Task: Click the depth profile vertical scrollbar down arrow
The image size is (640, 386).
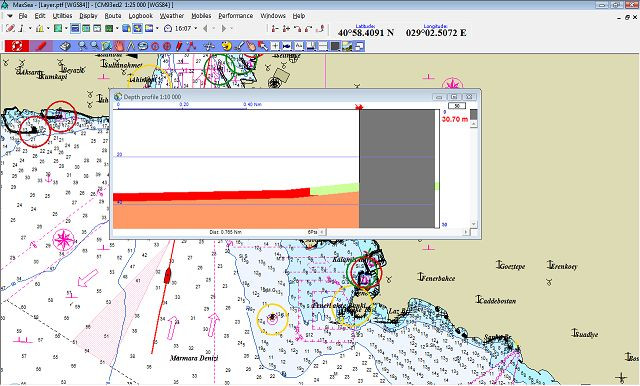Action: coord(473,224)
